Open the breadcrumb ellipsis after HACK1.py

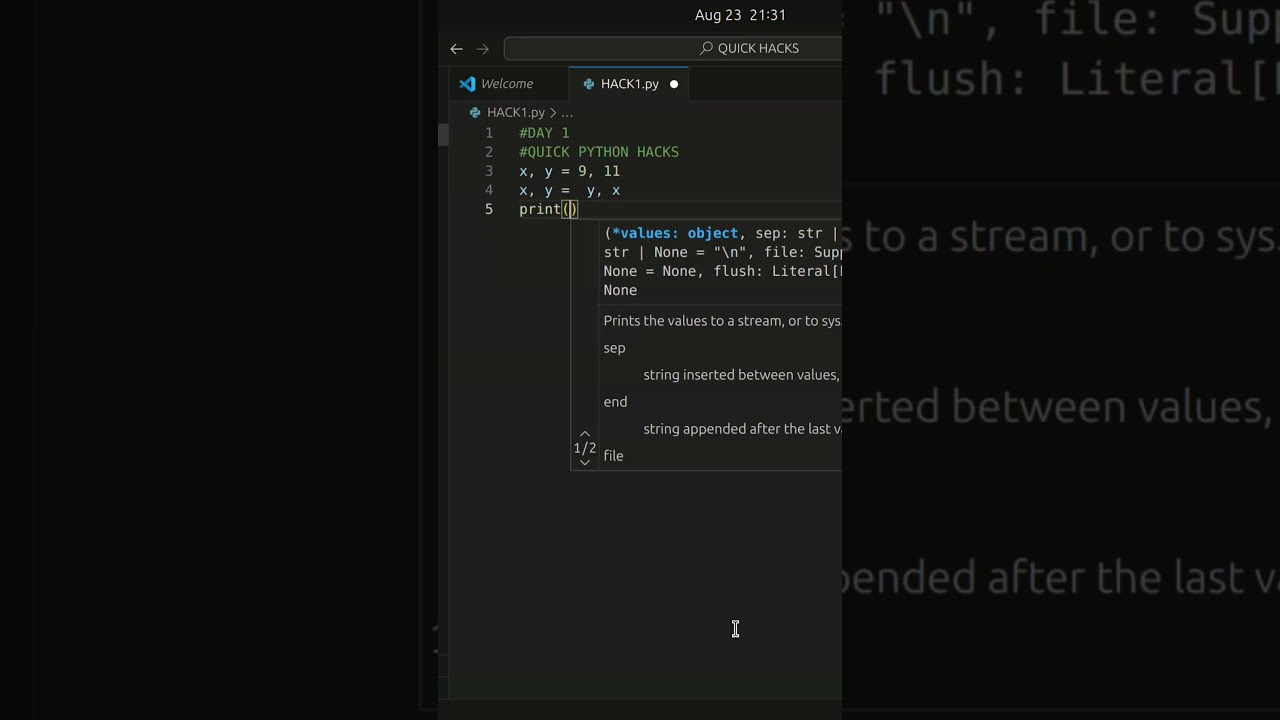pos(567,113)
